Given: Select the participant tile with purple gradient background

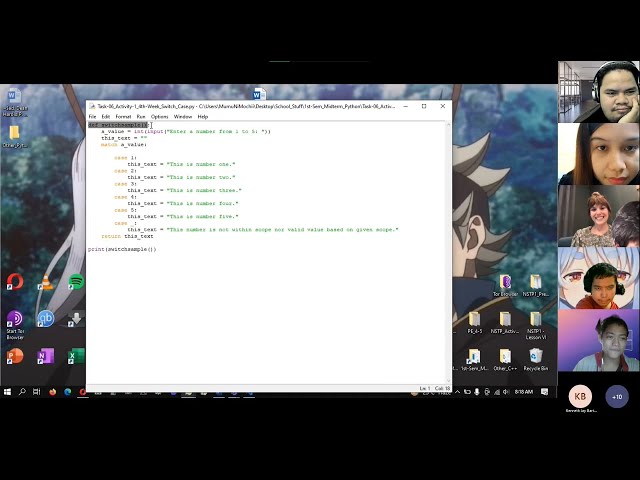Looking at the screenshot, I should tap(598, 340).
